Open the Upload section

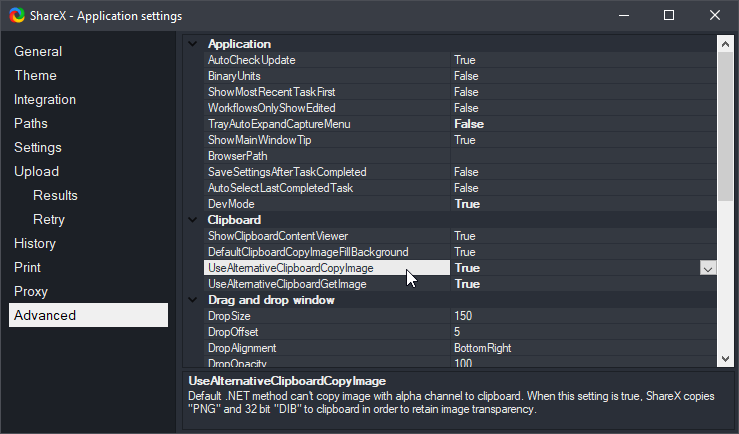[36, 172]
